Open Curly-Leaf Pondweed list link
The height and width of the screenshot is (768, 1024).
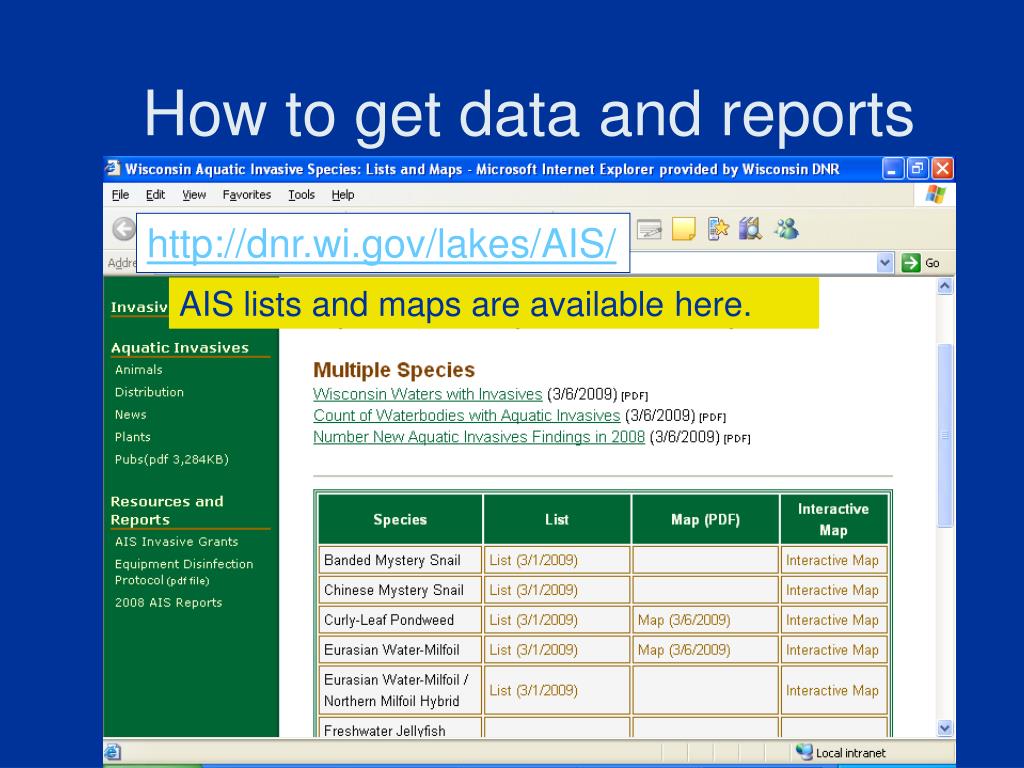(533, 620)
